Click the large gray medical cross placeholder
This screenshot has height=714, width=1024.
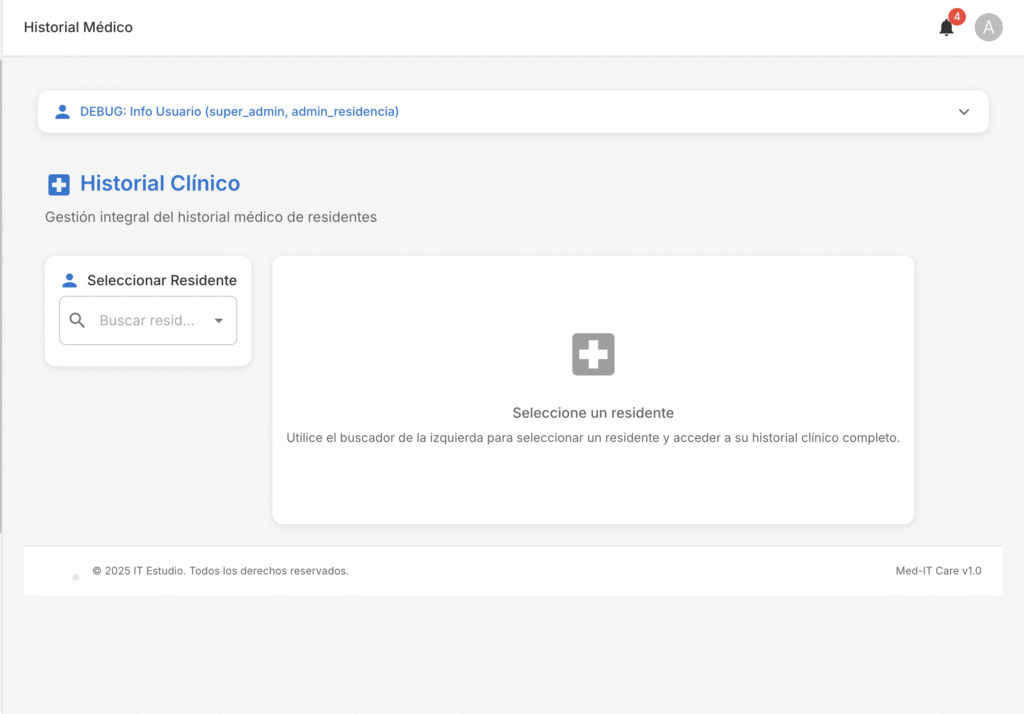coord(593,354)
